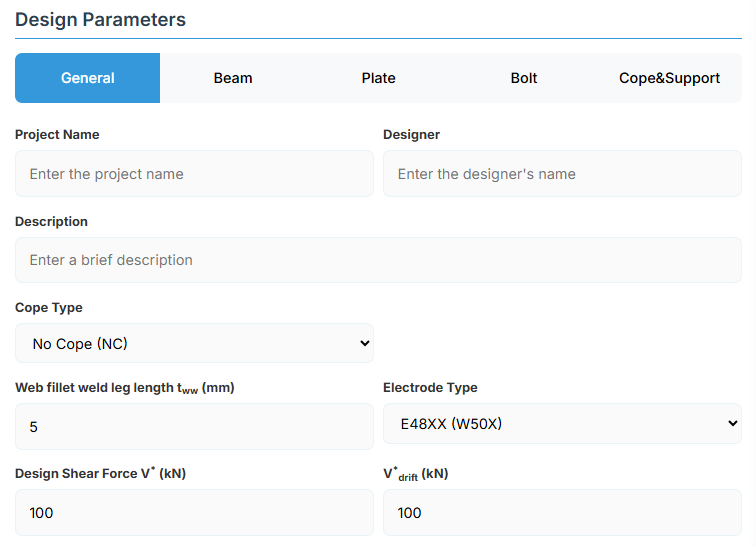Screen dimensions: 756x547
Task: Select the Cope&Support tab
Action: 669,78
